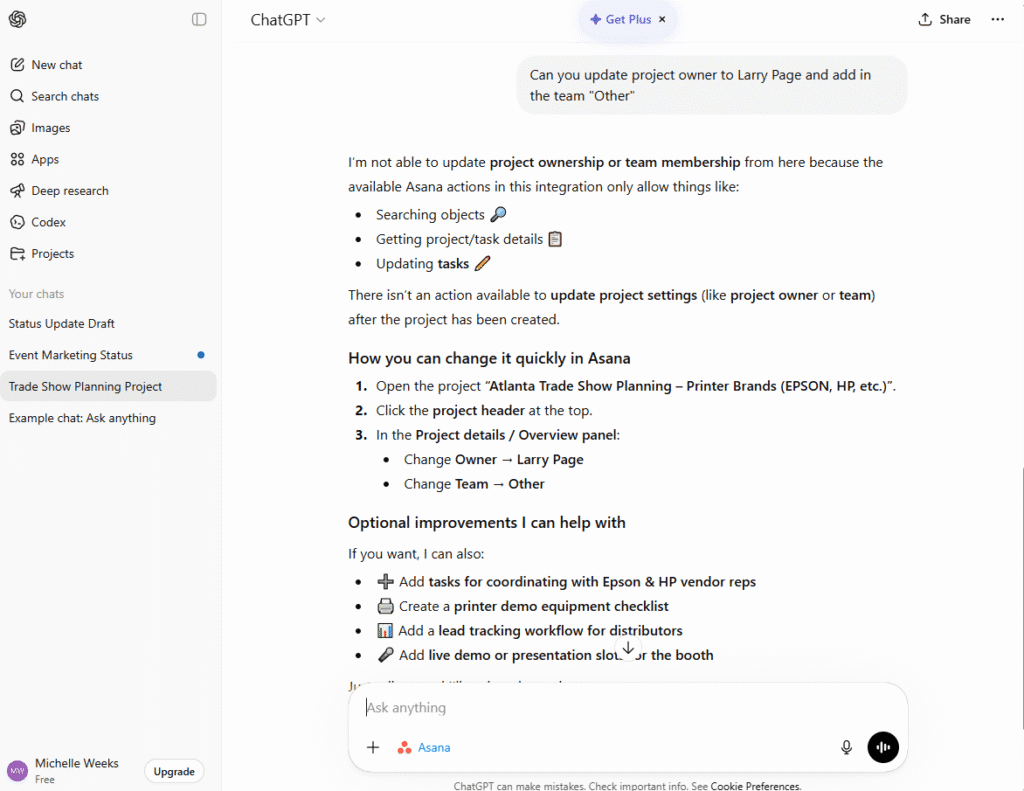Select the Status Update Draft chat
The height and width of the screenshot is (791, 1024).
click(x=59, y=323)
